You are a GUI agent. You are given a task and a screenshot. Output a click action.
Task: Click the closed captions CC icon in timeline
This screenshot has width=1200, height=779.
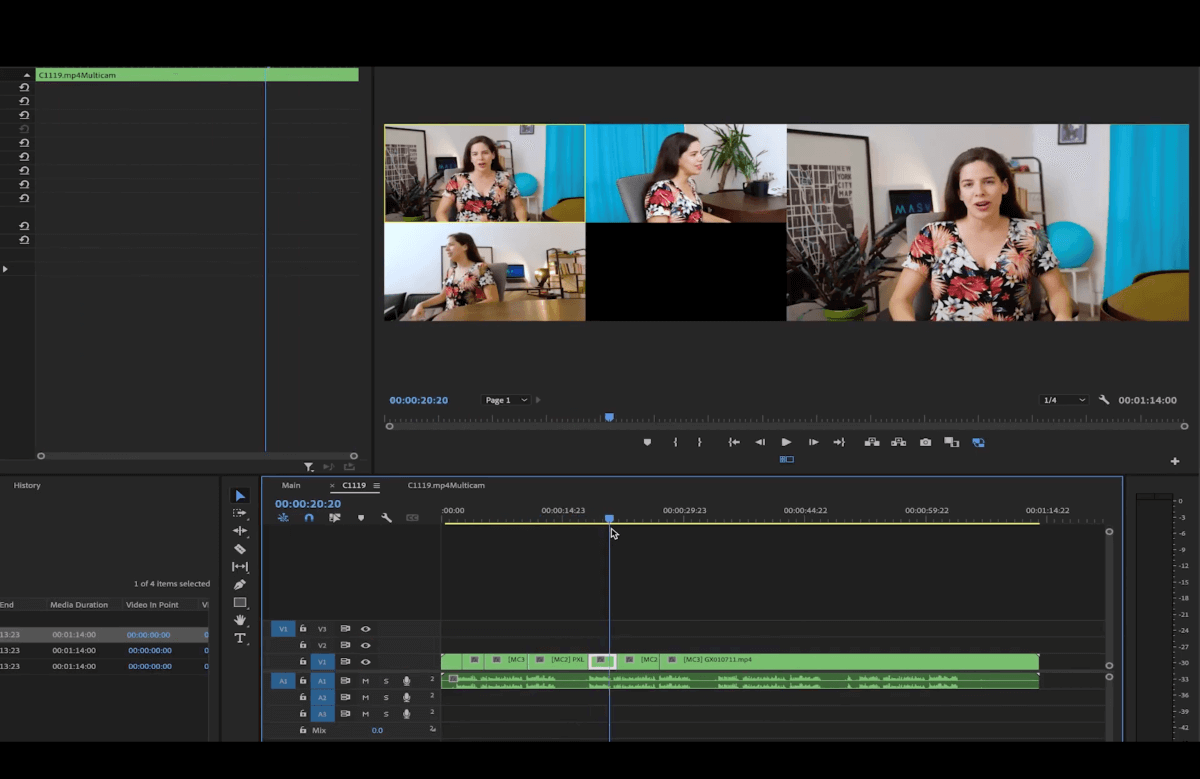pyautogui.click(x=412, y=518)
